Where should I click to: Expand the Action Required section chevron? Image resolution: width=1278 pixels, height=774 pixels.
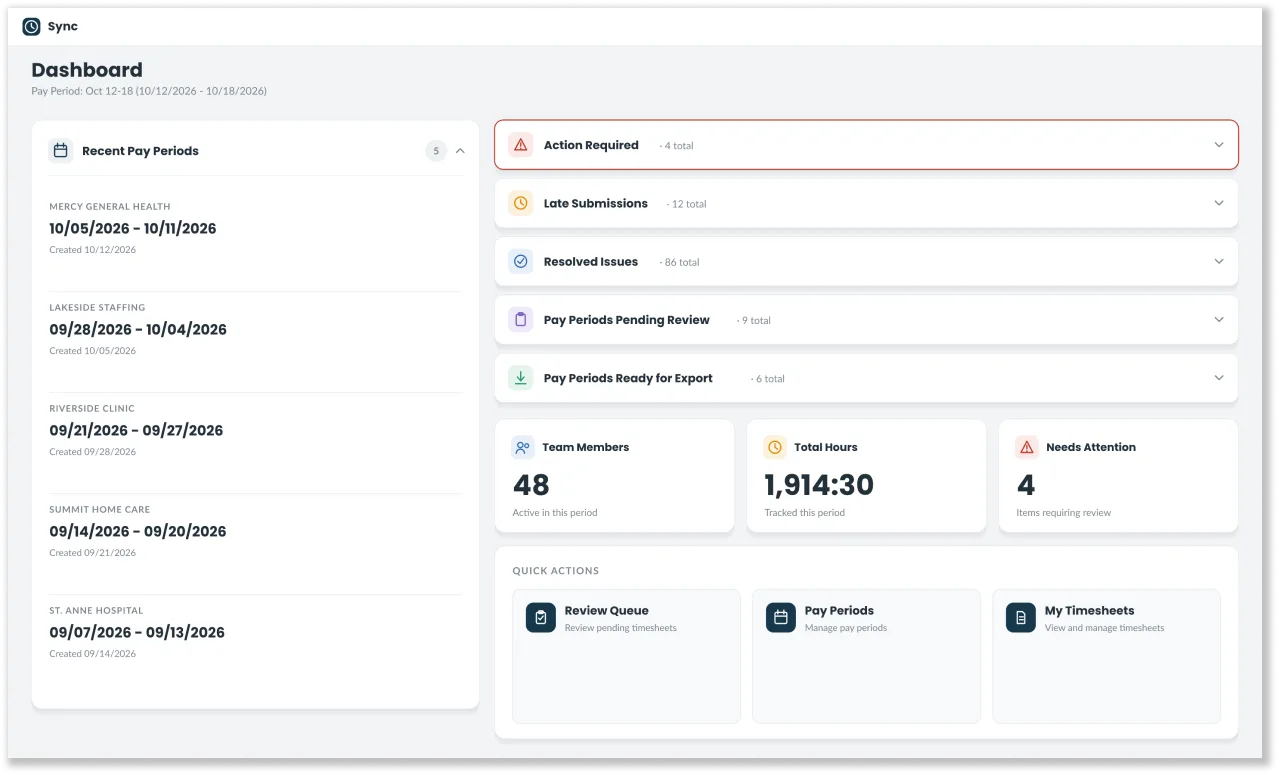[1219, 145]
